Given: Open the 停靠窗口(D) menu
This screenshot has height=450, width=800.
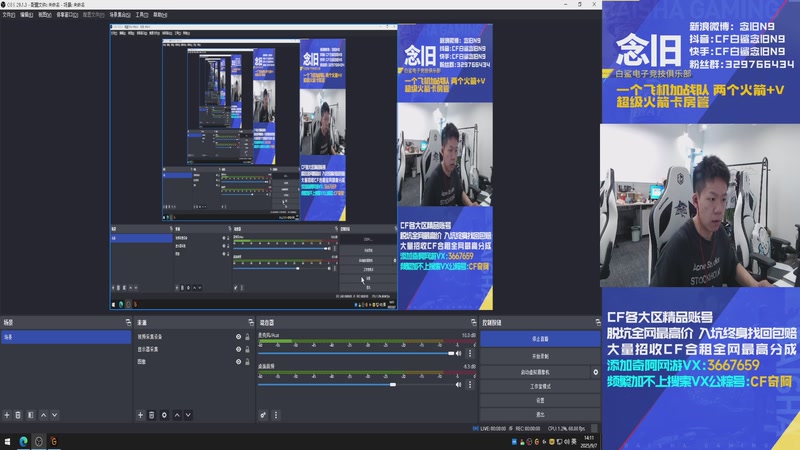Looking at the screenshot, I should click(67, 15).
